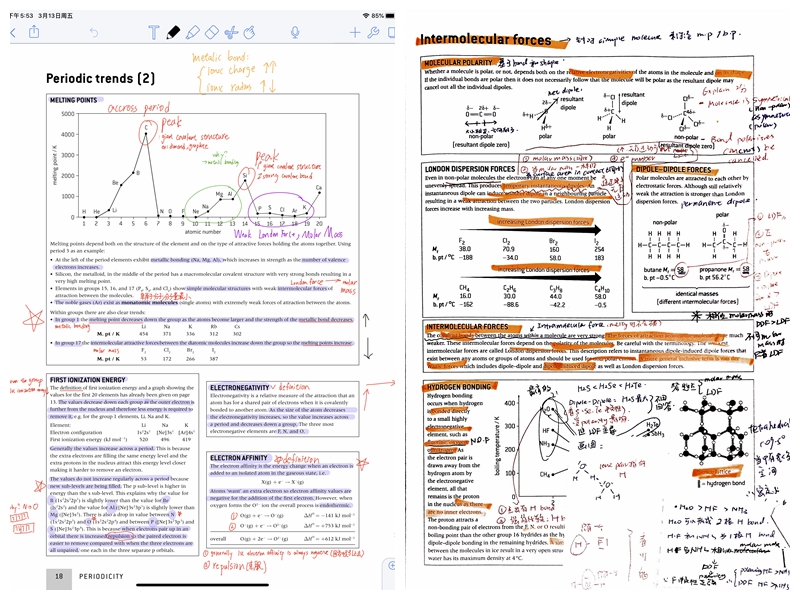
Task: Tap the 'Periodic trends (2)' title
Action: [x=100, y=79]
